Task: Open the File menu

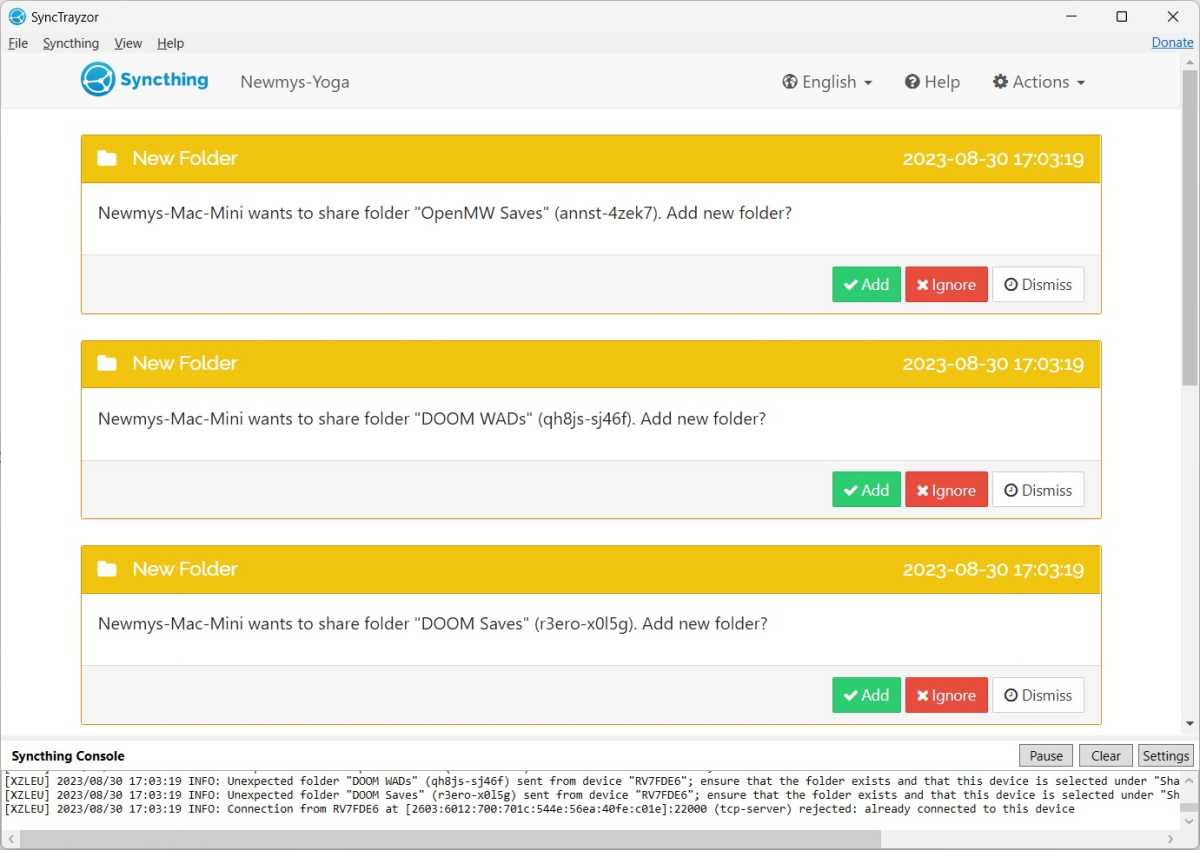Action: pos(18,43)
